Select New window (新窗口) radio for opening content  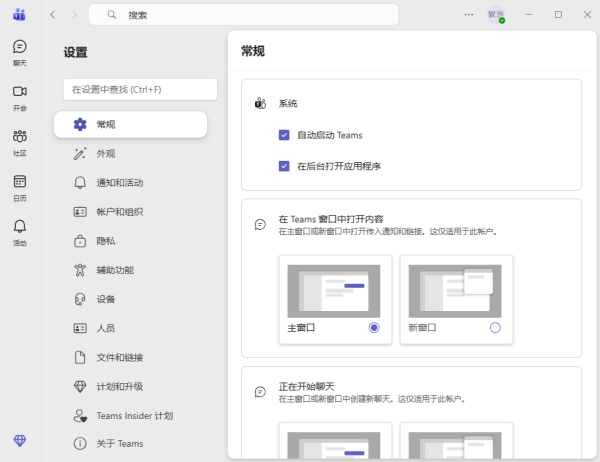495,328
